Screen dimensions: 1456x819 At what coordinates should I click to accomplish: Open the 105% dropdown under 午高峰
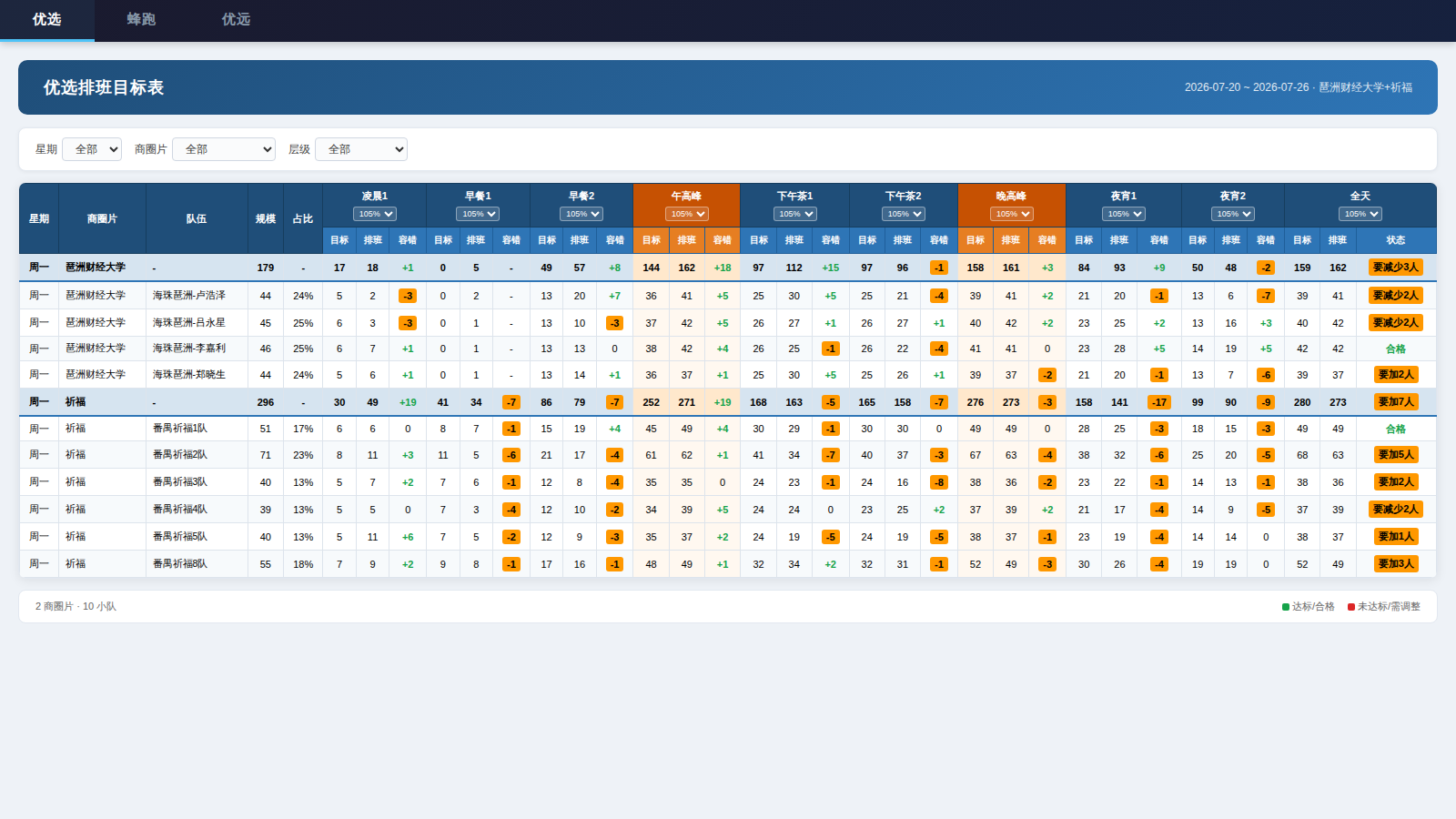[687, 214]
